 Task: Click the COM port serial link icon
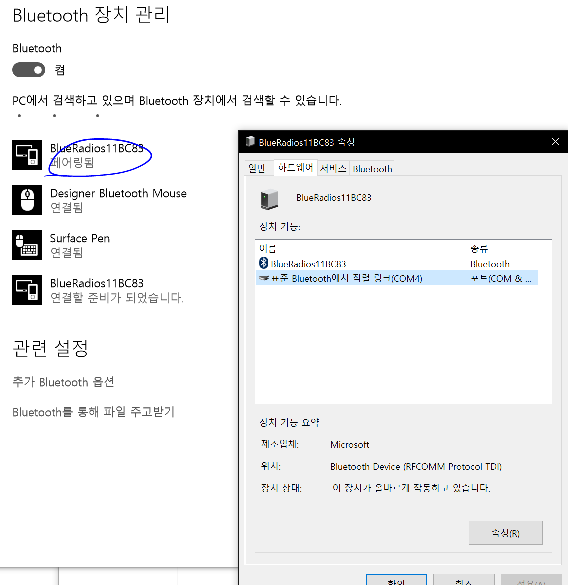[264, 278]
